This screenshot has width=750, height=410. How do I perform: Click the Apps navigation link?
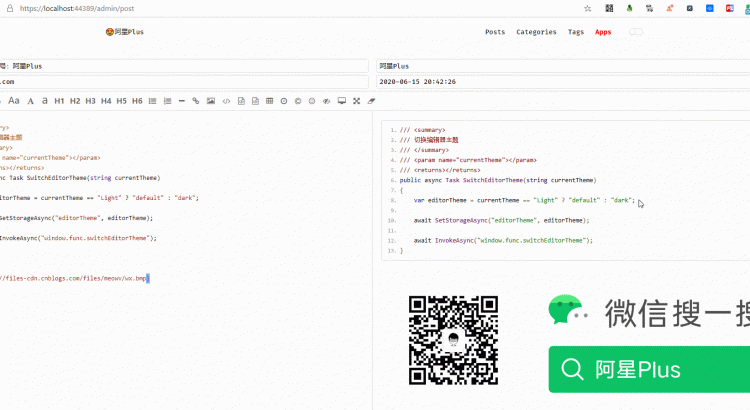click(x=603, y=32)
